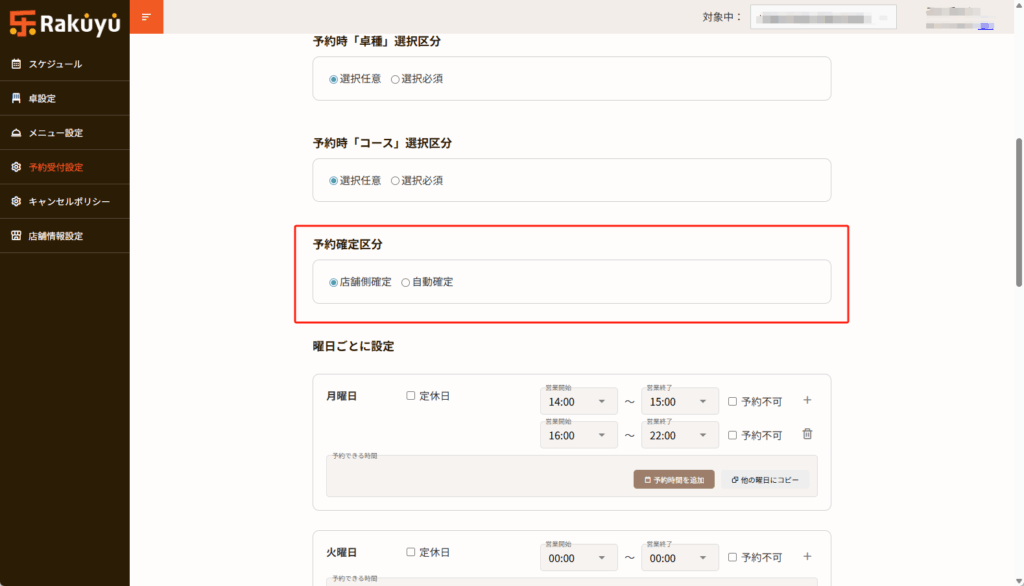Check 予約不可 on Monday's 14:00 row
The height and width of the screenshot is (586, 1024).
click(732, 402)
